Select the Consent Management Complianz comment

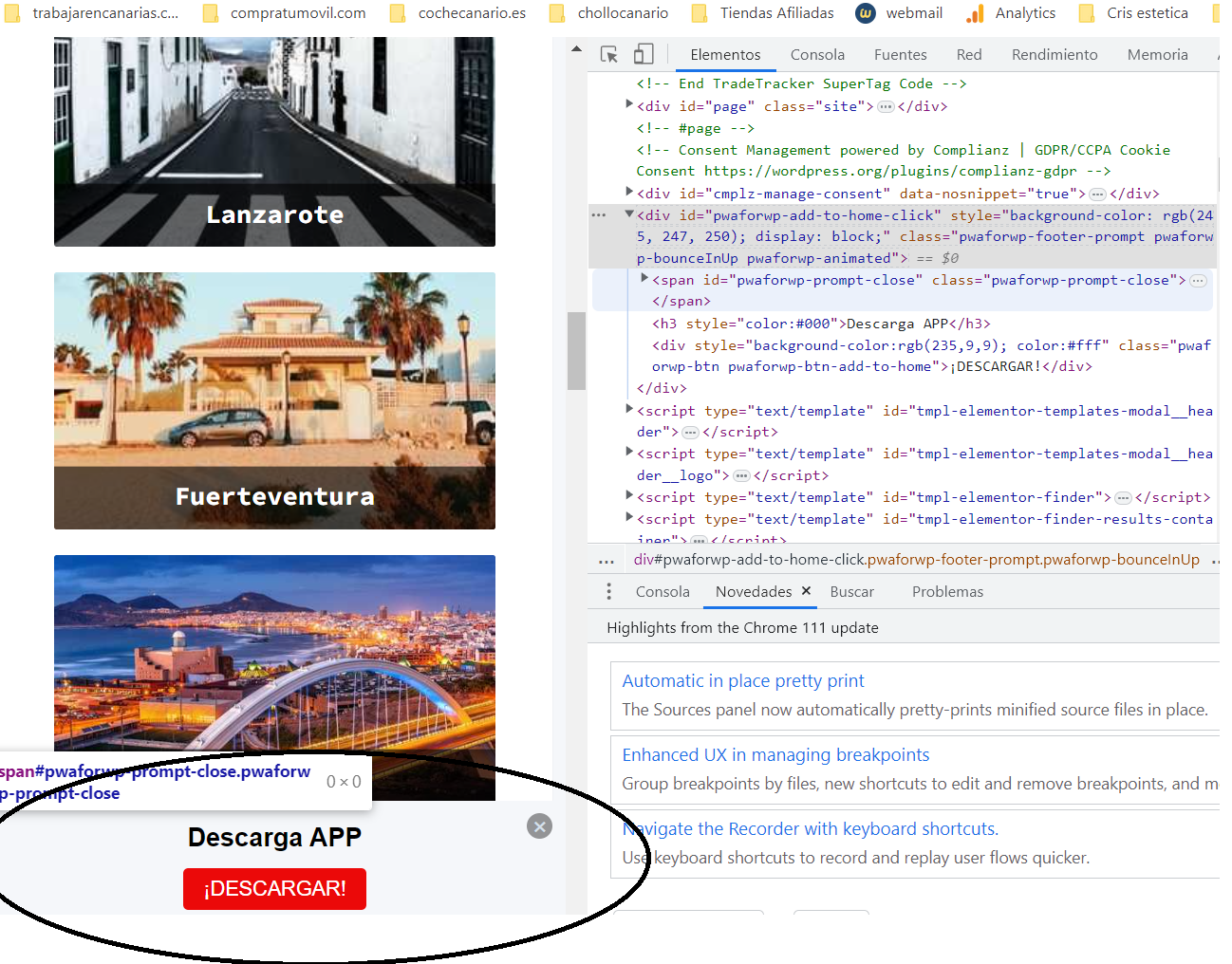click(902, 160)
